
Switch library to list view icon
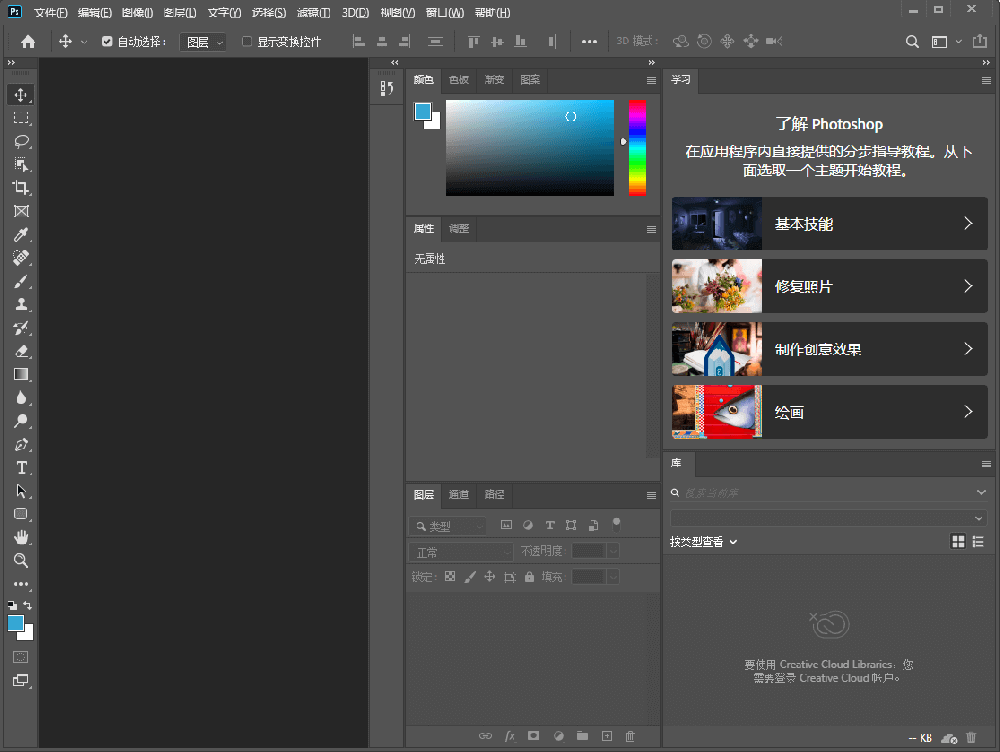pyautogui.click(x=978, y=542)
